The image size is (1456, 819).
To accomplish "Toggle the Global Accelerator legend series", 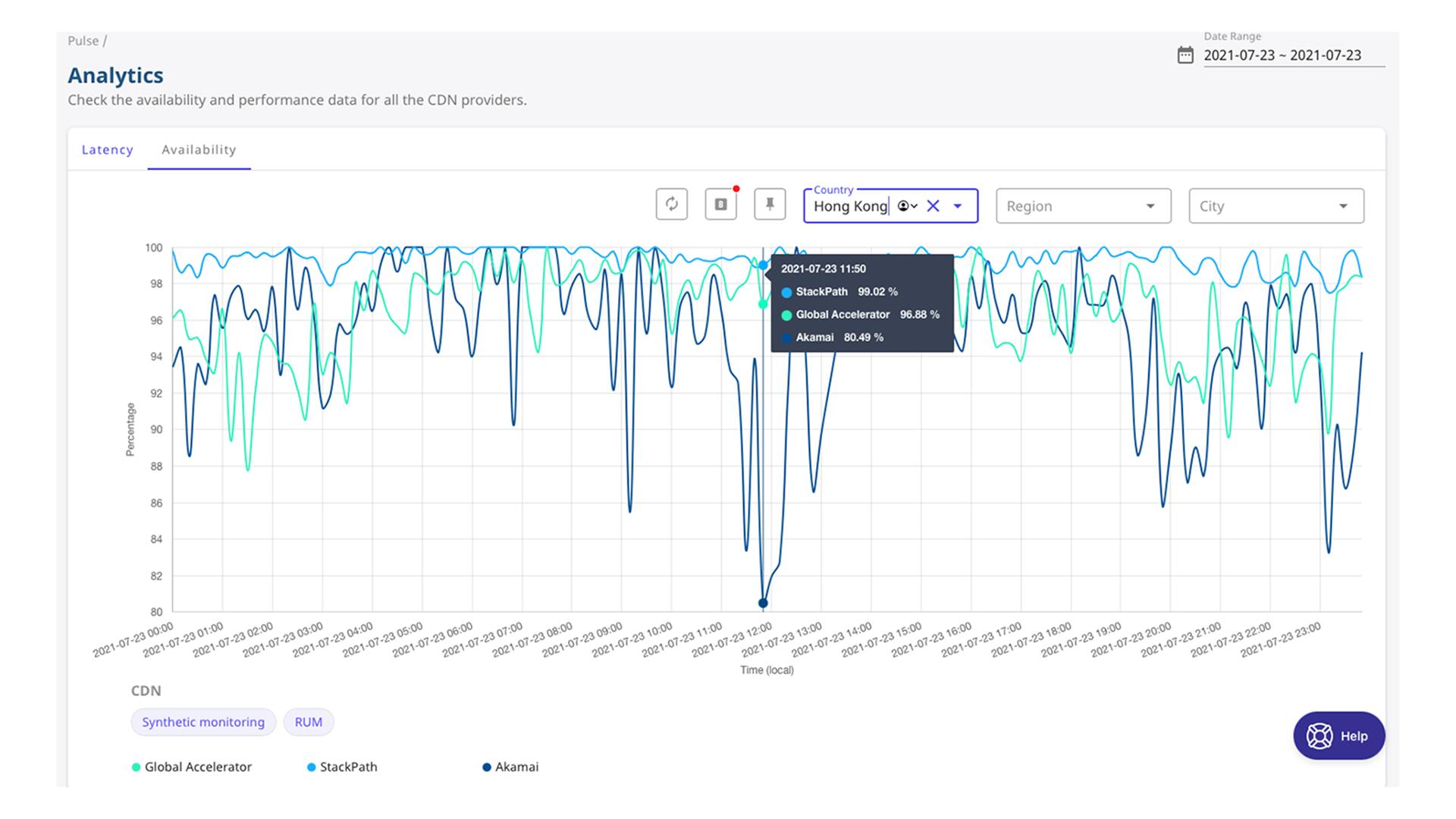I will click(191, 767).
